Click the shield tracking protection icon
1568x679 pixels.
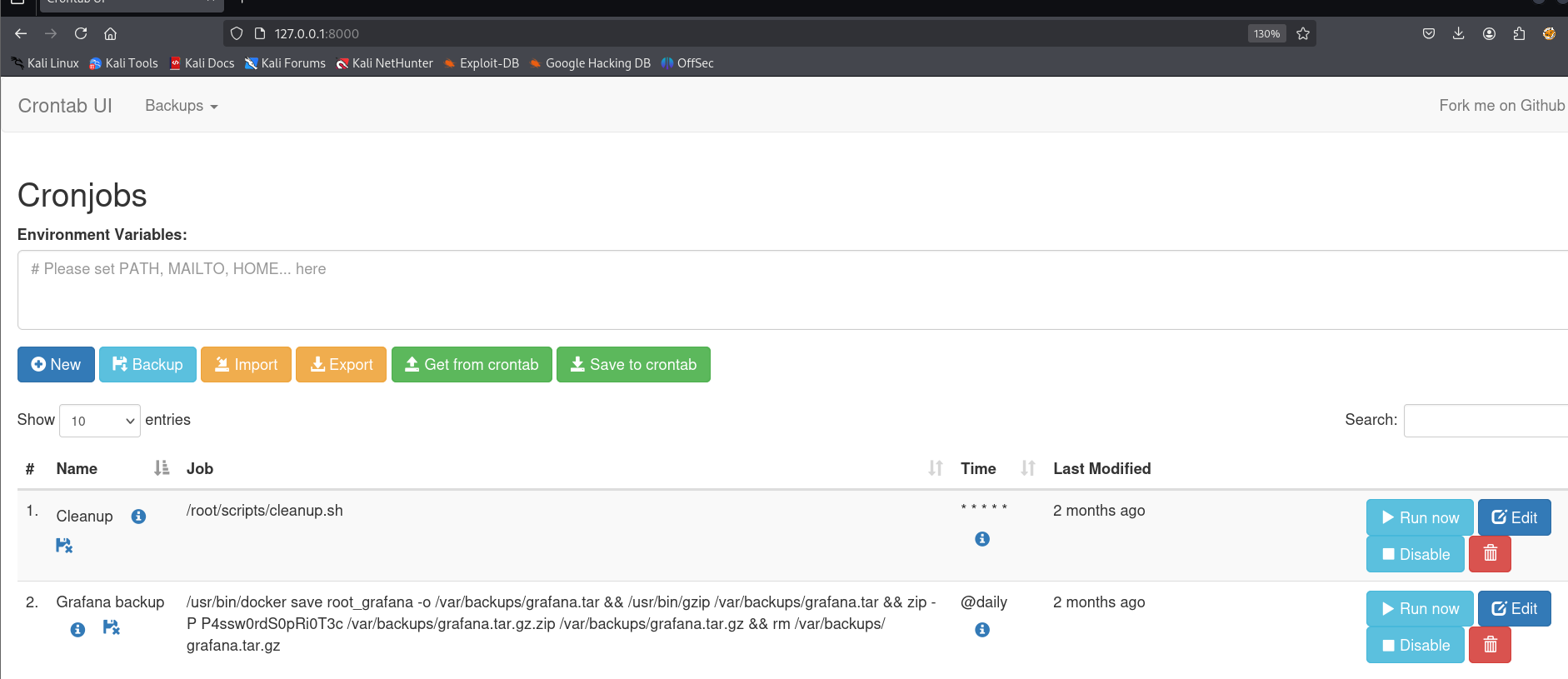click(237, 33)
